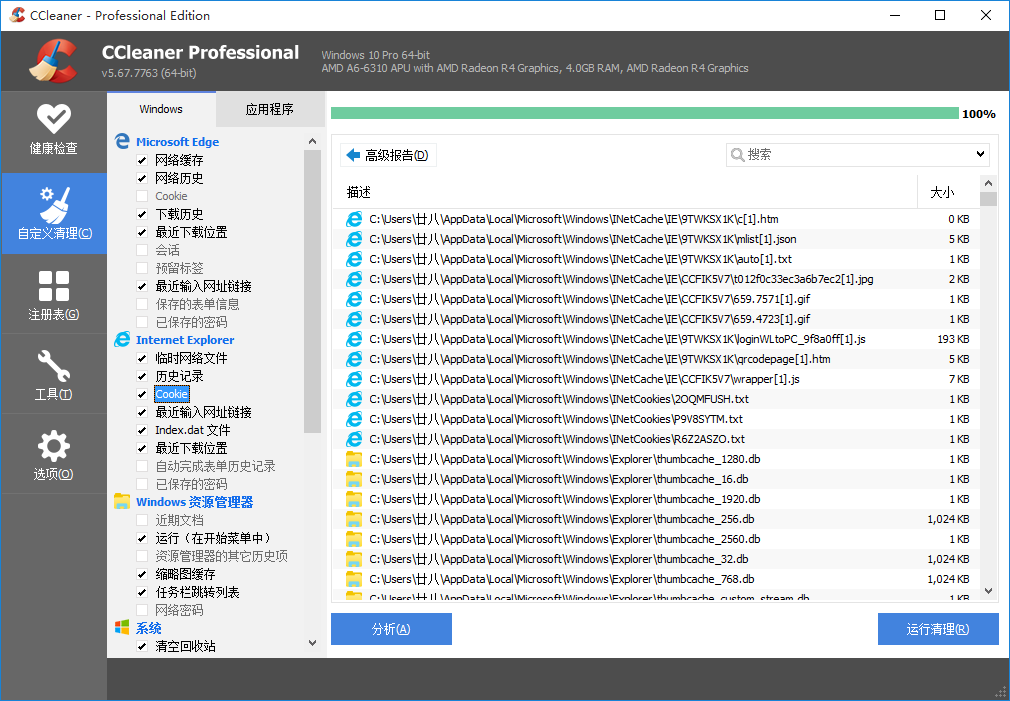Select the thumbcache_2560.db row
Screen dimensions: 1010x701
pos(657,539)
